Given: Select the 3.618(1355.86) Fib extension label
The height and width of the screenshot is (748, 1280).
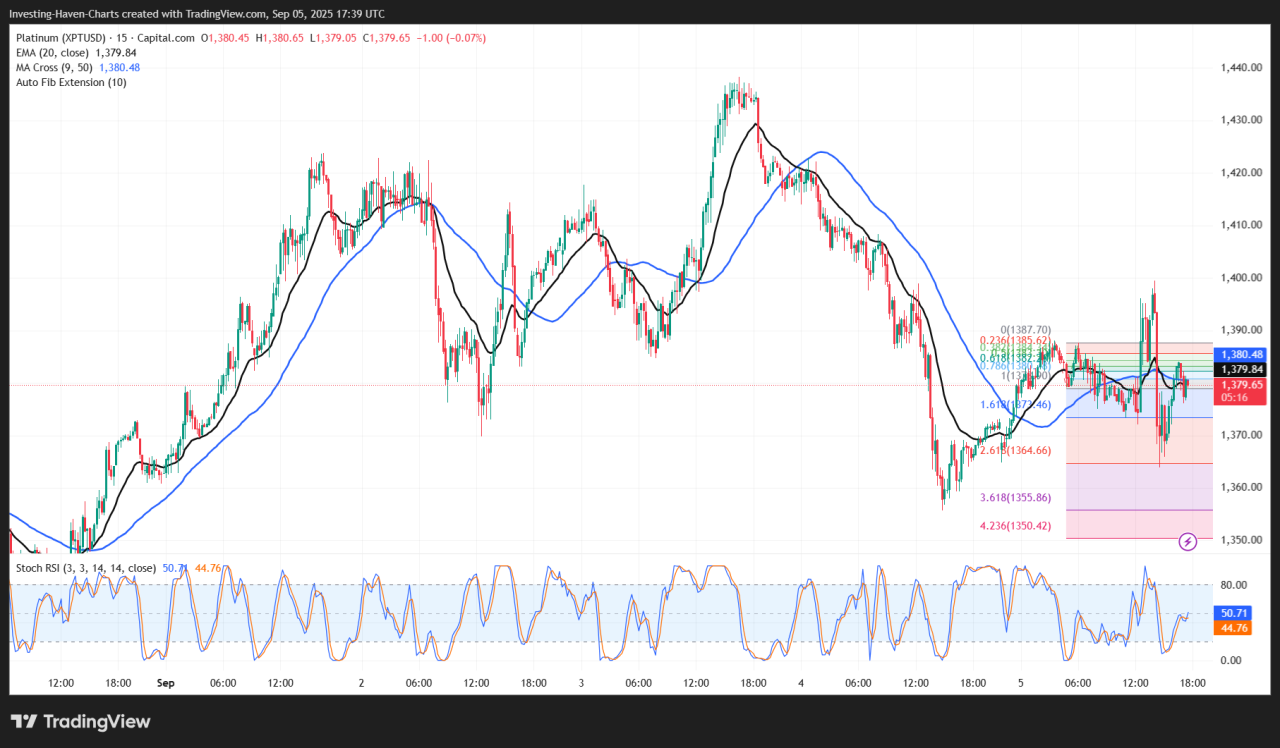Looking at the screenshot, I should pyautogui.click(x=1017, y=497).
